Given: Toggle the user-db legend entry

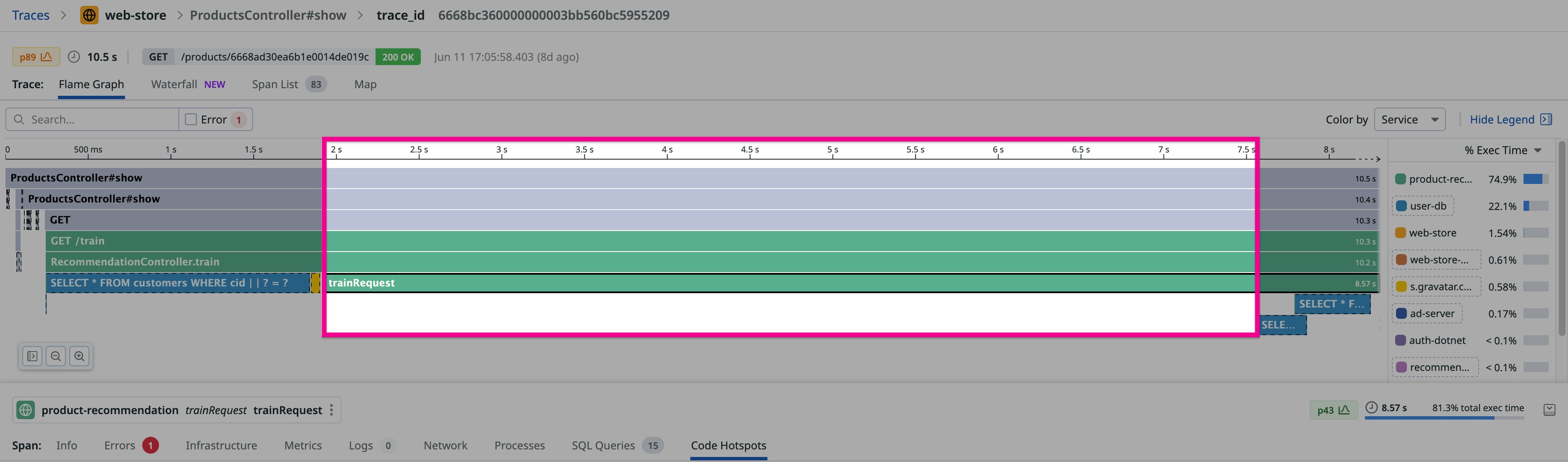Looking at the screenshot, I should [x=1422, y=206].
